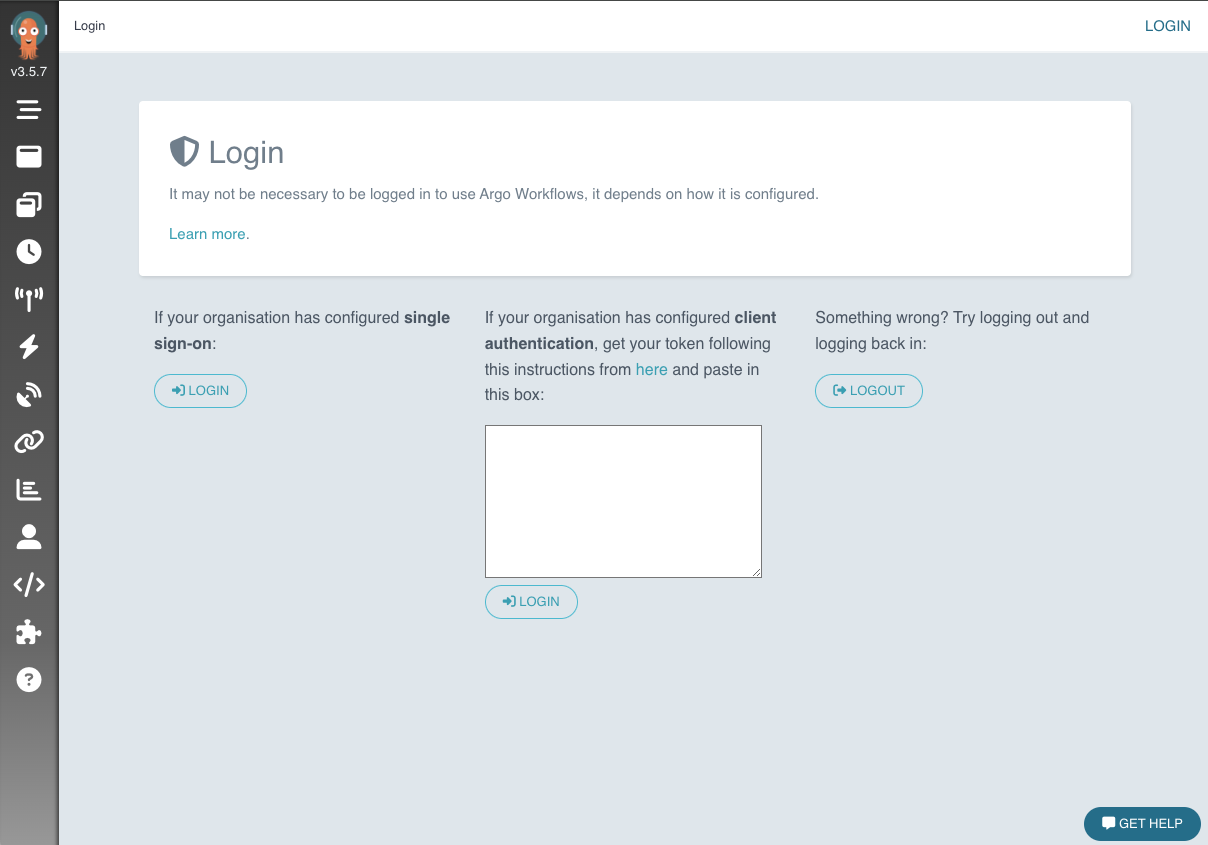The height and width of the screenshot is (845, 1208).
Task: Open the 'Learn more' link
Action: (x=206, y=233)
